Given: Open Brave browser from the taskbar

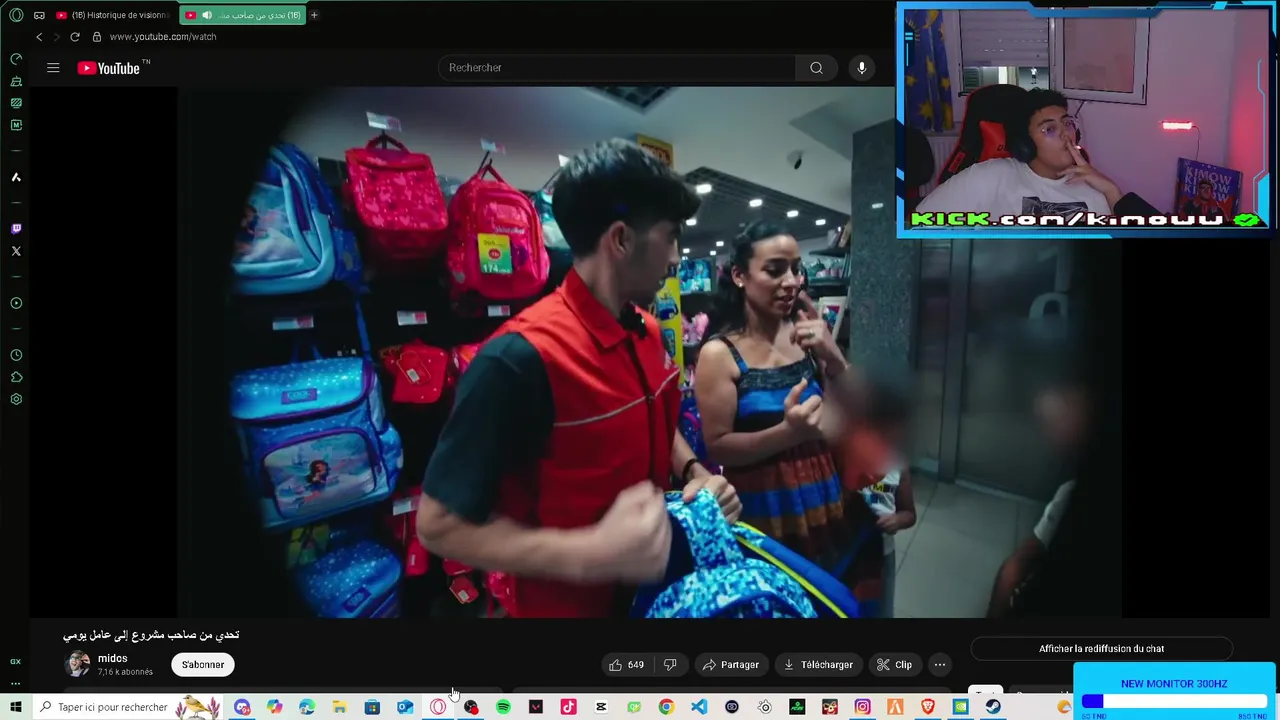Looking at the screenshot, I should 928,707.
